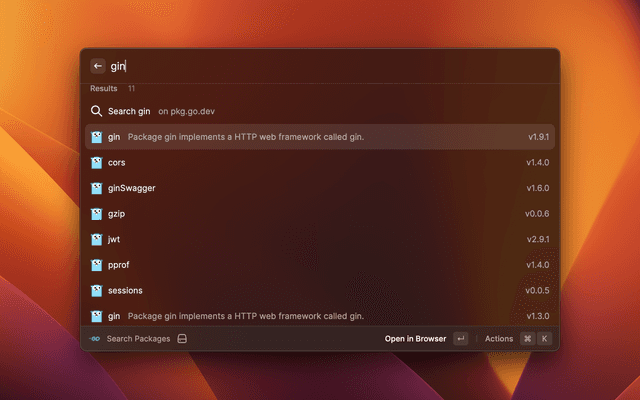Click the gopher icon for cors
This screenshot has height=400, width=640.
tap(97, 162)
